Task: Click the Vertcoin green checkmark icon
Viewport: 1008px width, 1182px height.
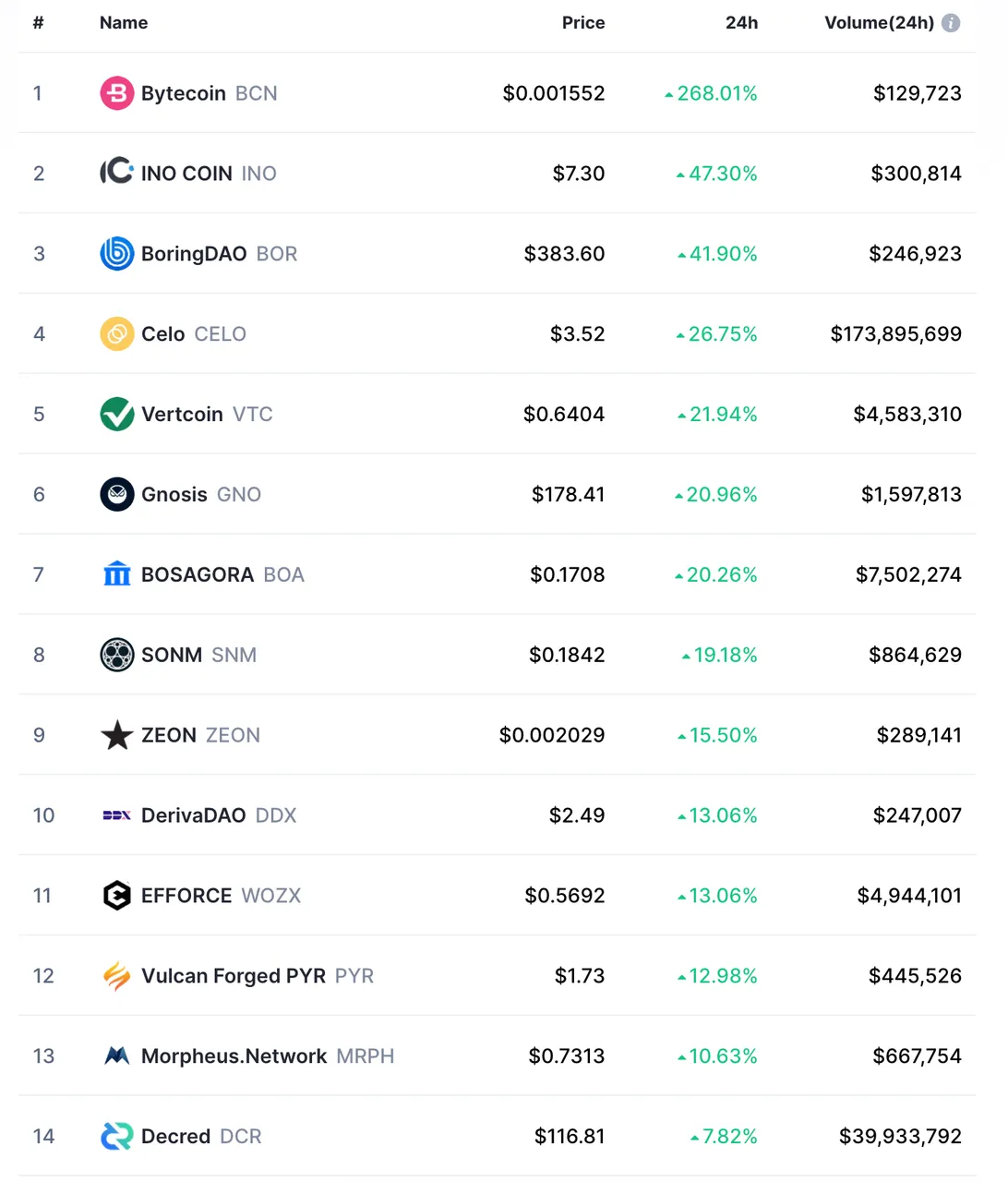Action: coord(116,414)
